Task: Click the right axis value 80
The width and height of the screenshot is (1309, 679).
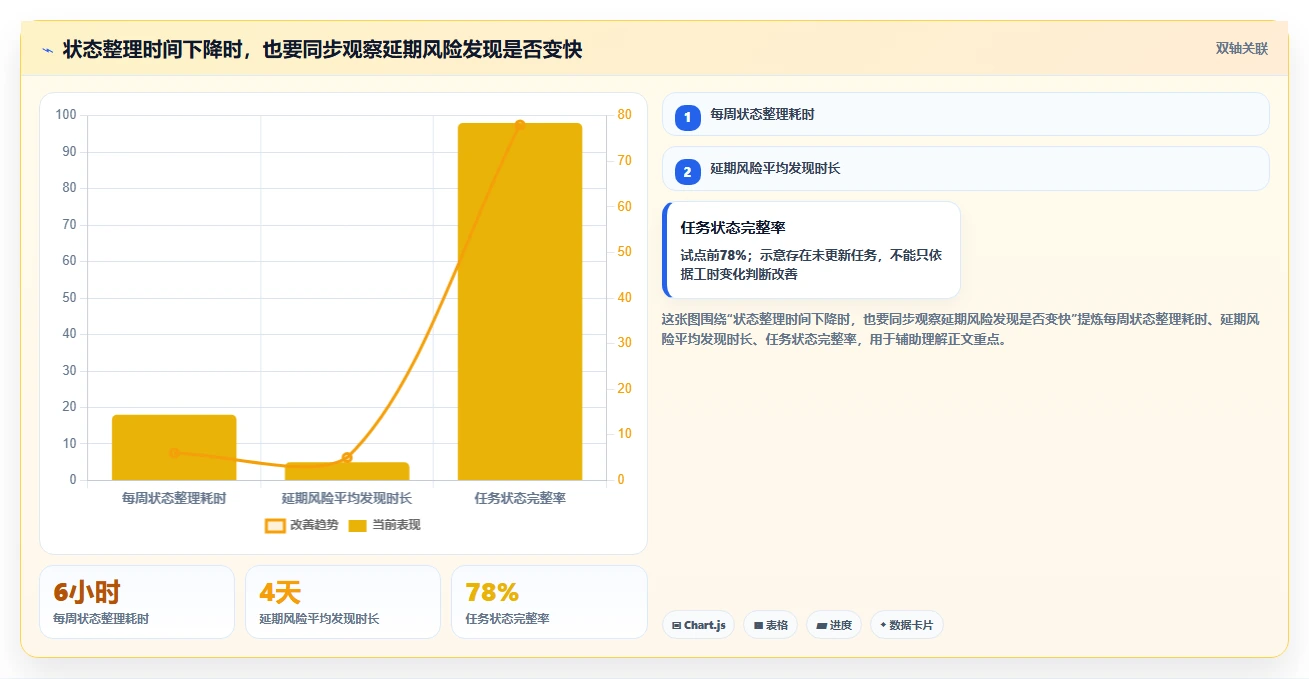Action: tap(624, 115)
